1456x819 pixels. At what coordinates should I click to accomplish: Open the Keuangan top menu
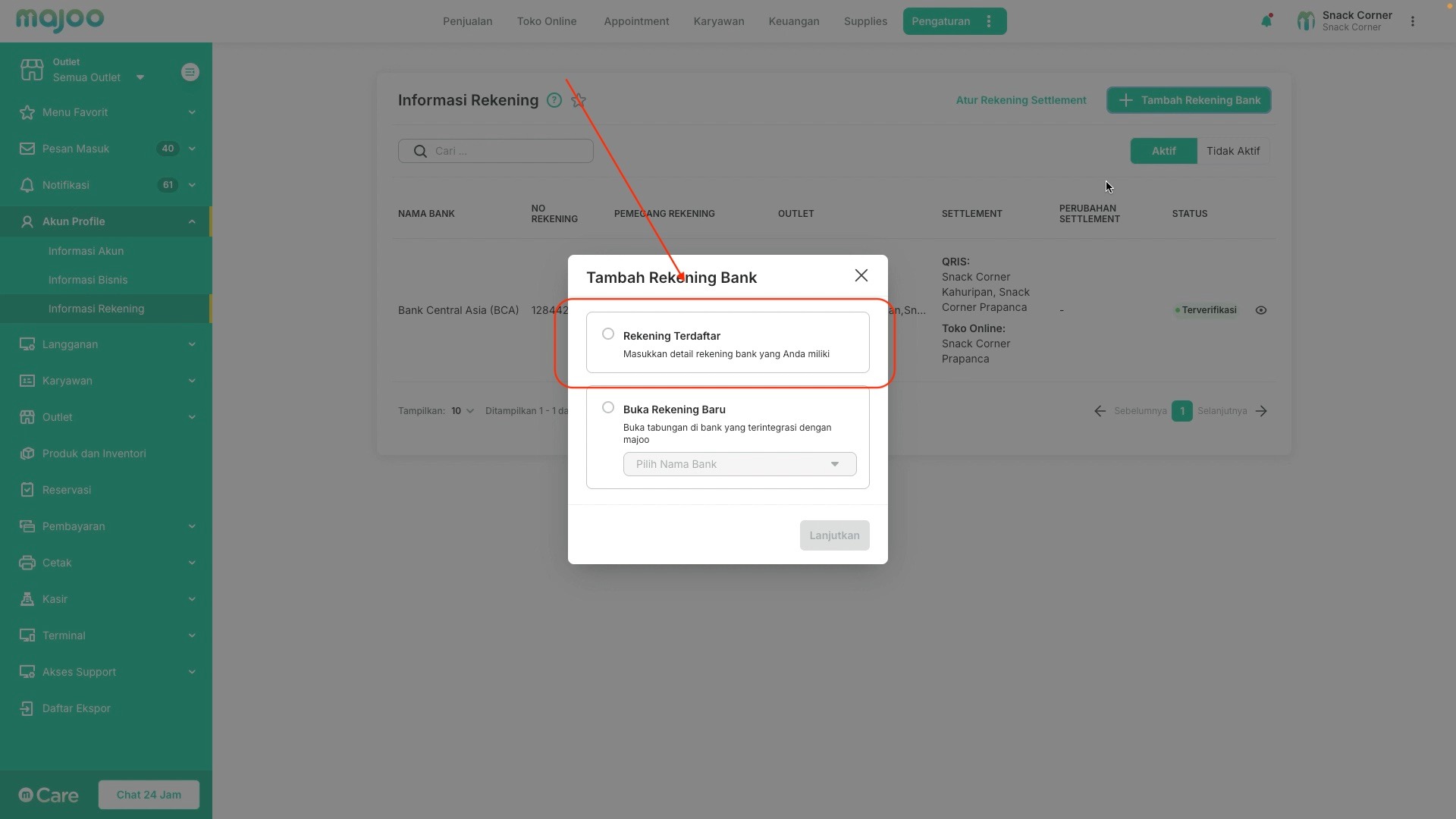793,21
